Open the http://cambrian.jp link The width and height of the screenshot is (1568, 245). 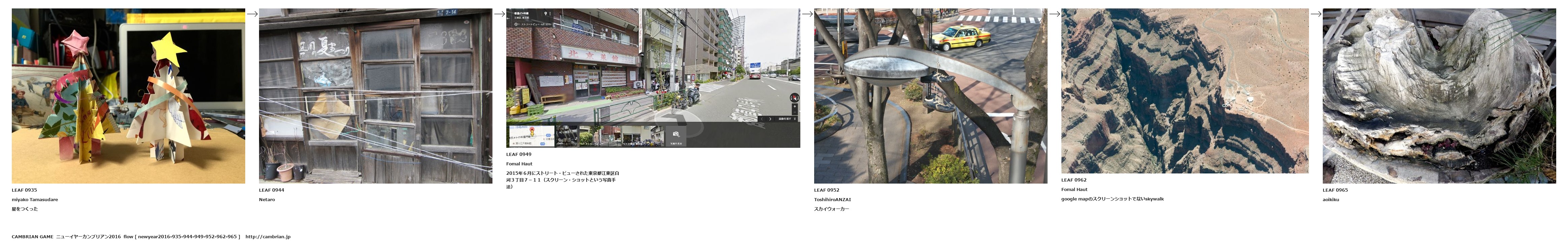[268, 237]
